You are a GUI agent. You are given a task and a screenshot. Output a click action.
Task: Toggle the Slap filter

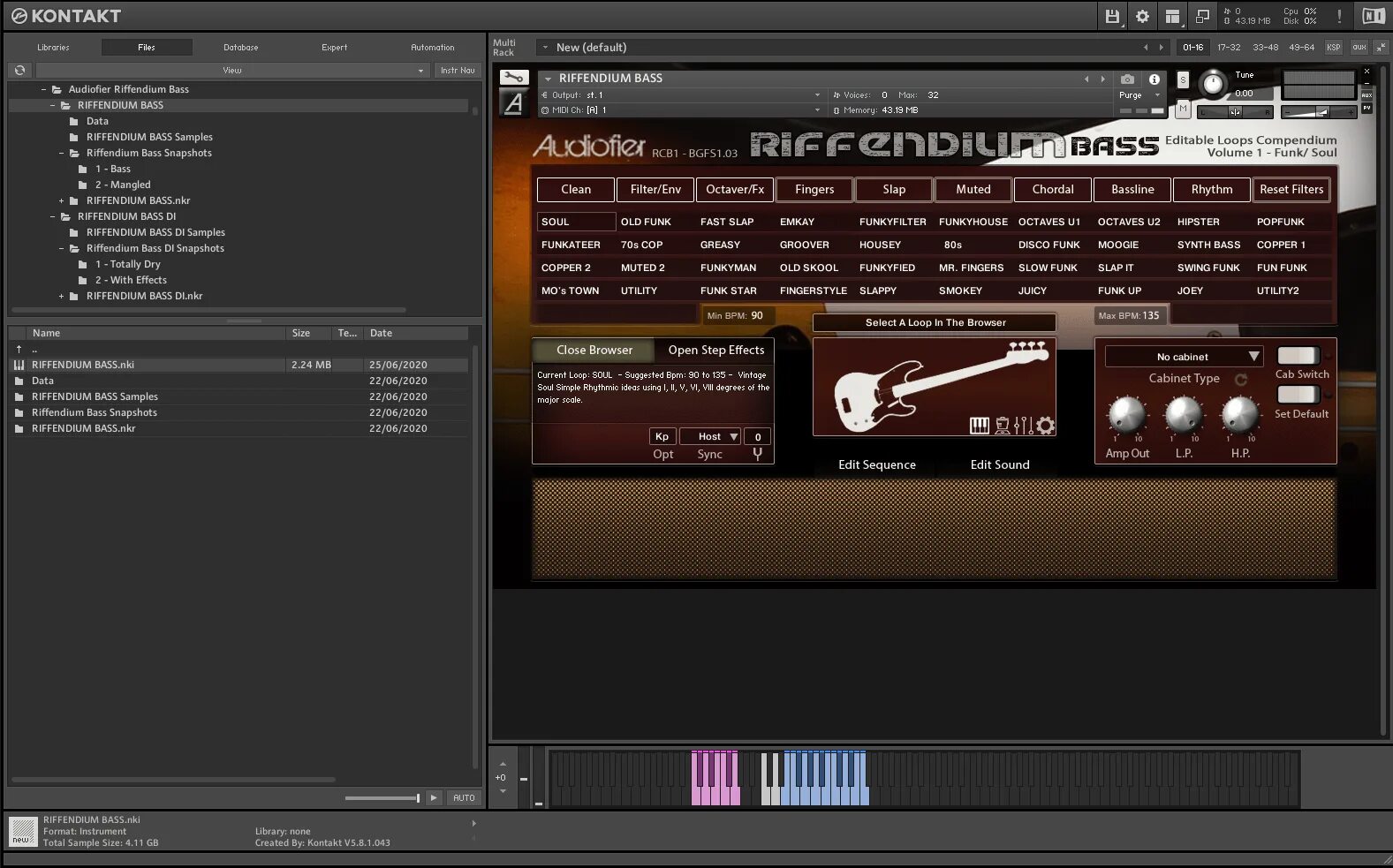894,189
